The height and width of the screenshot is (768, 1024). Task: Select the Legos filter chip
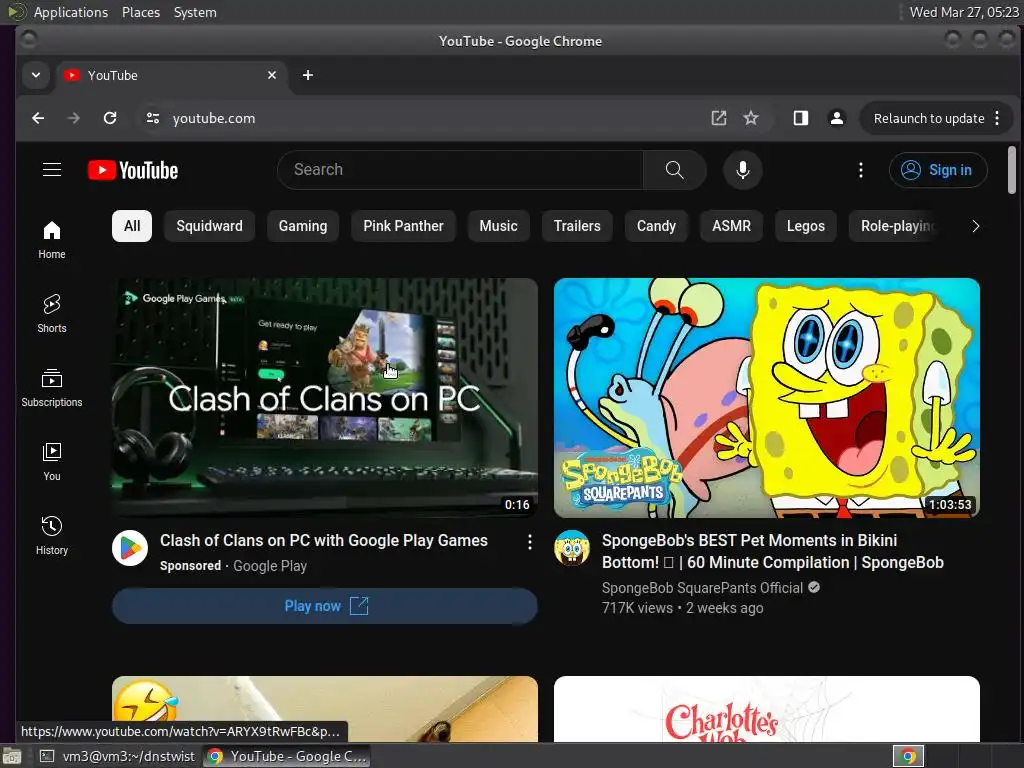(806, 226)
